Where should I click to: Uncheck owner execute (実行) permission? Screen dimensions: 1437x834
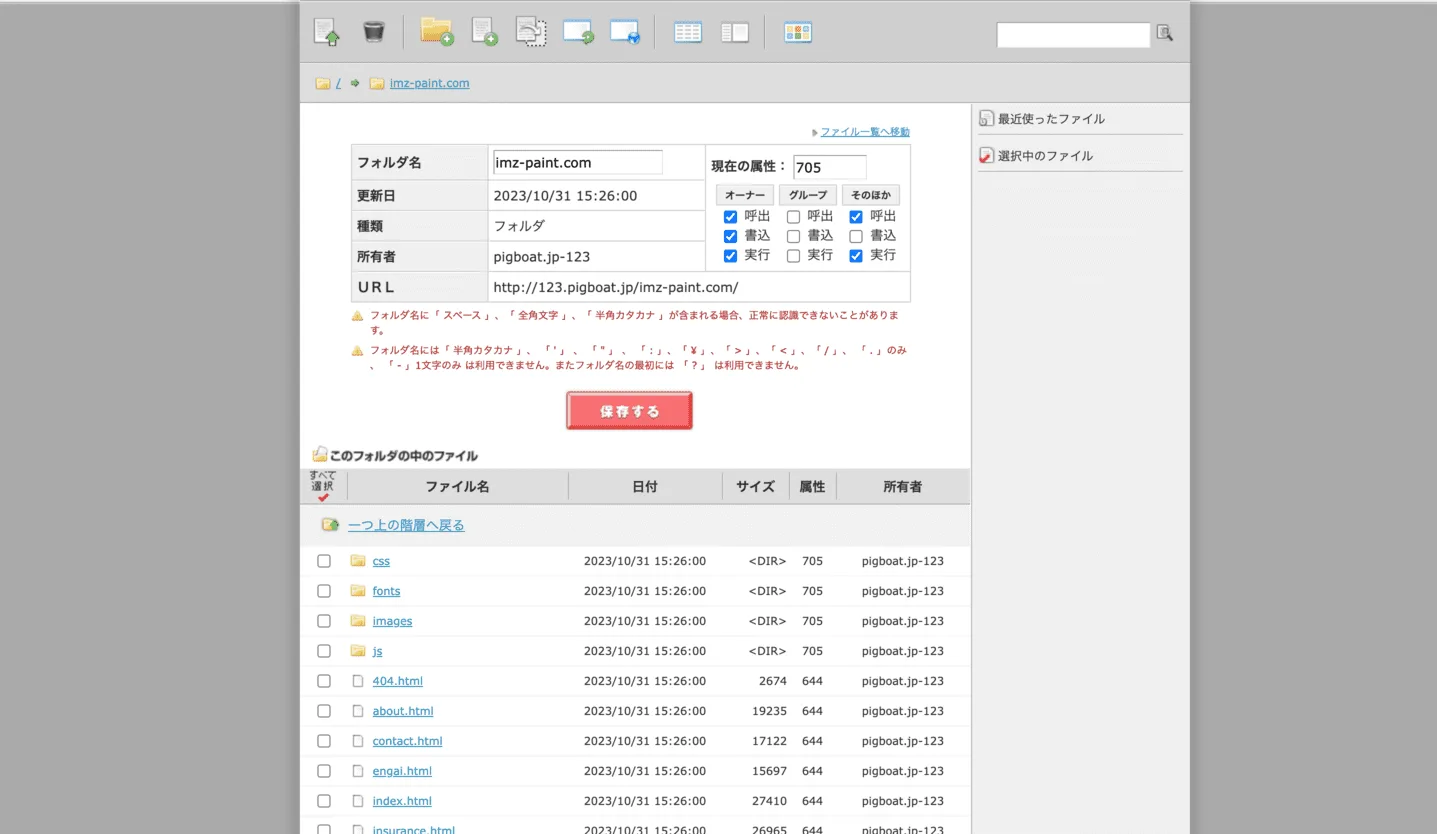[730, 256]
